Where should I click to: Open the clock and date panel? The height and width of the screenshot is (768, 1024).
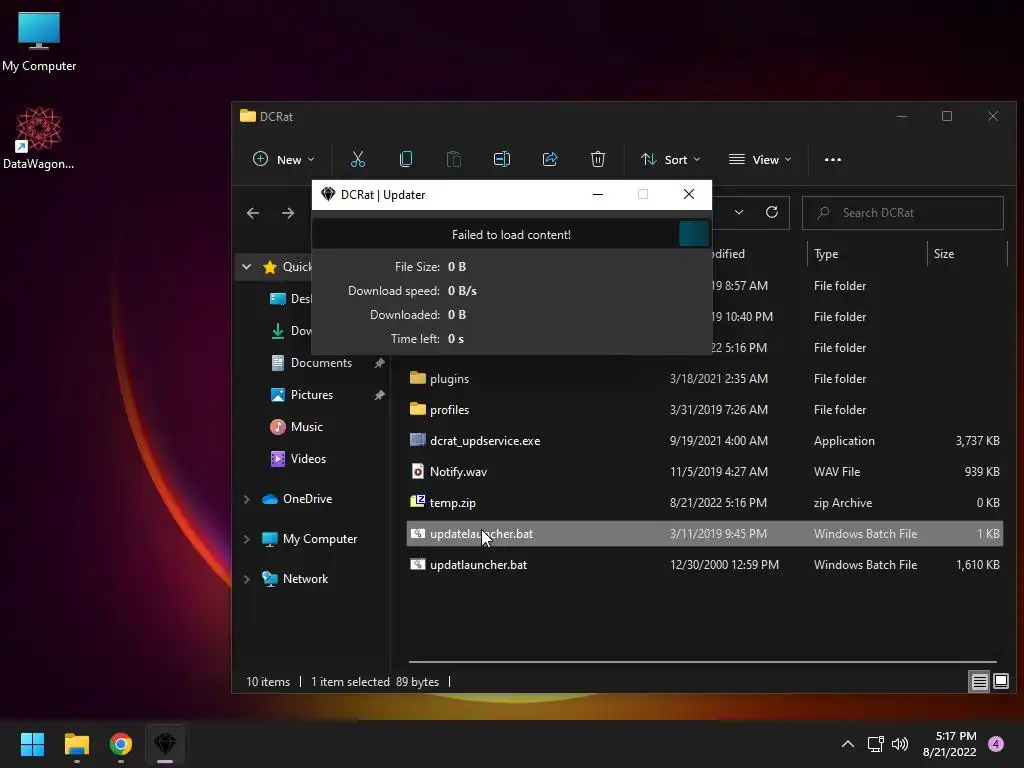tap(949, 744)
